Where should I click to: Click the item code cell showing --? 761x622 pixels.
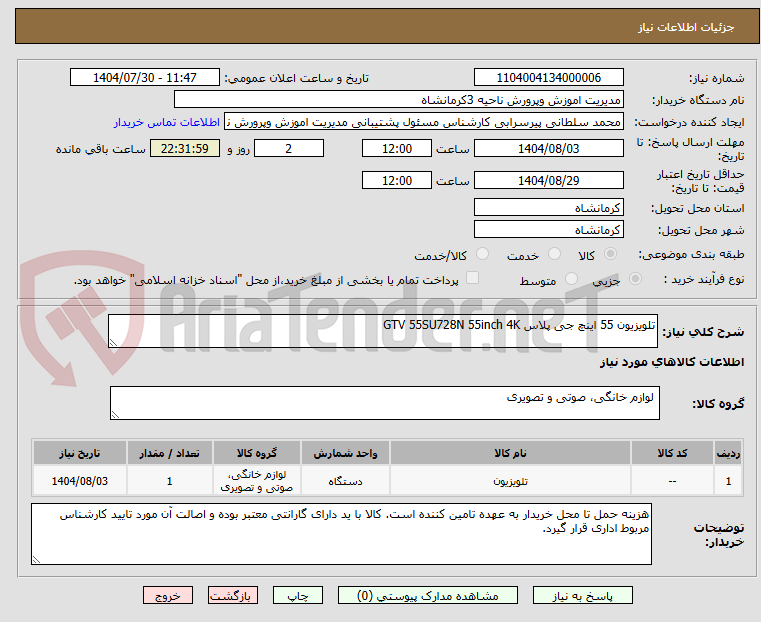point(672,481)
